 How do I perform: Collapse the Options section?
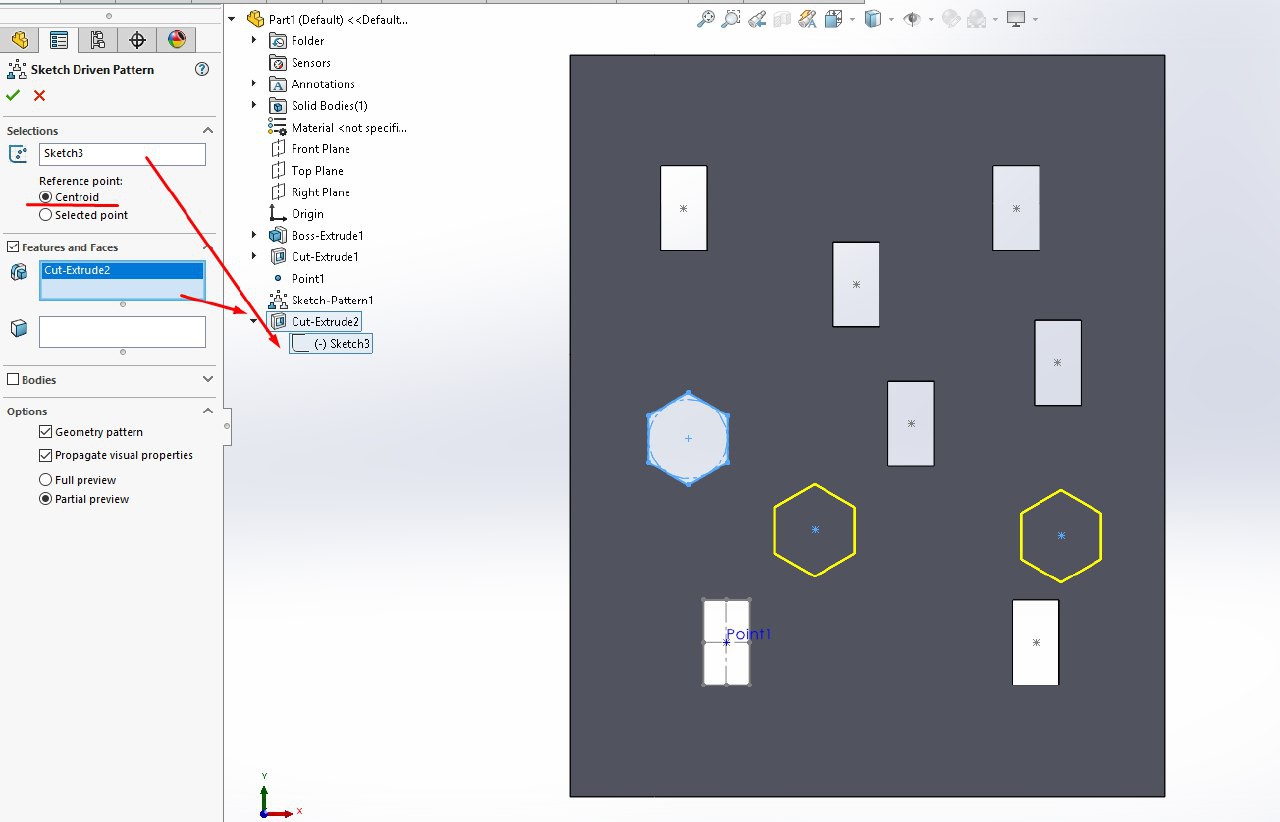tap(208, 411)
